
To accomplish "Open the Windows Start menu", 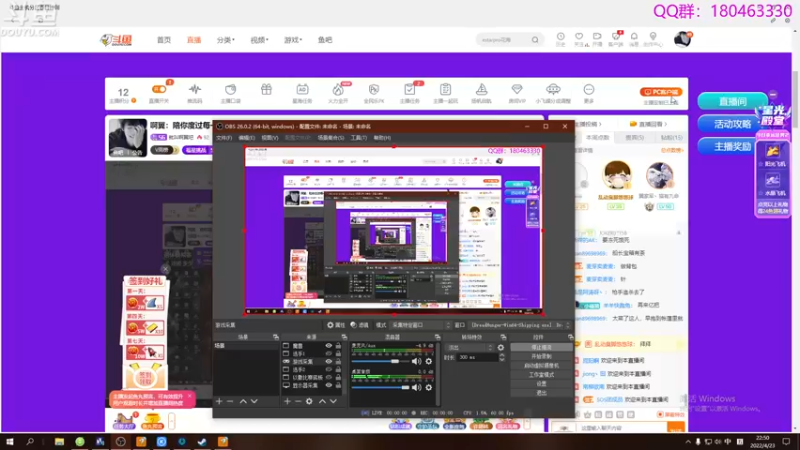I will pos(10,441).
